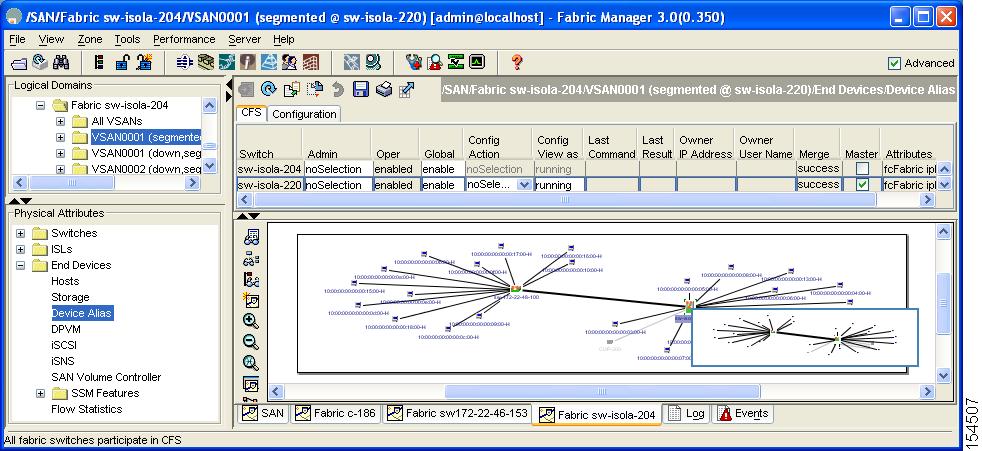Click the info 'i' toolbar icon
Image resolution: width=982 pixels, height=451 pixels.
247,63
